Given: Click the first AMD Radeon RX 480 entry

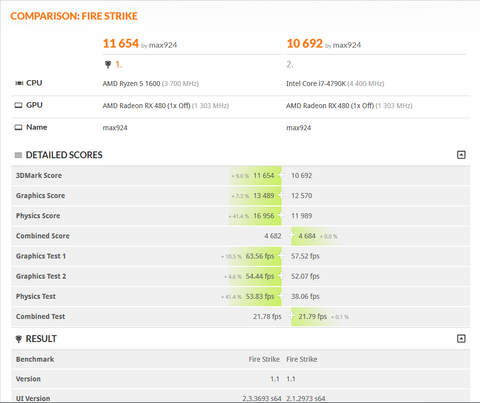Looking at the screenshot, I should pyautogui.click(x=146, y=106).
